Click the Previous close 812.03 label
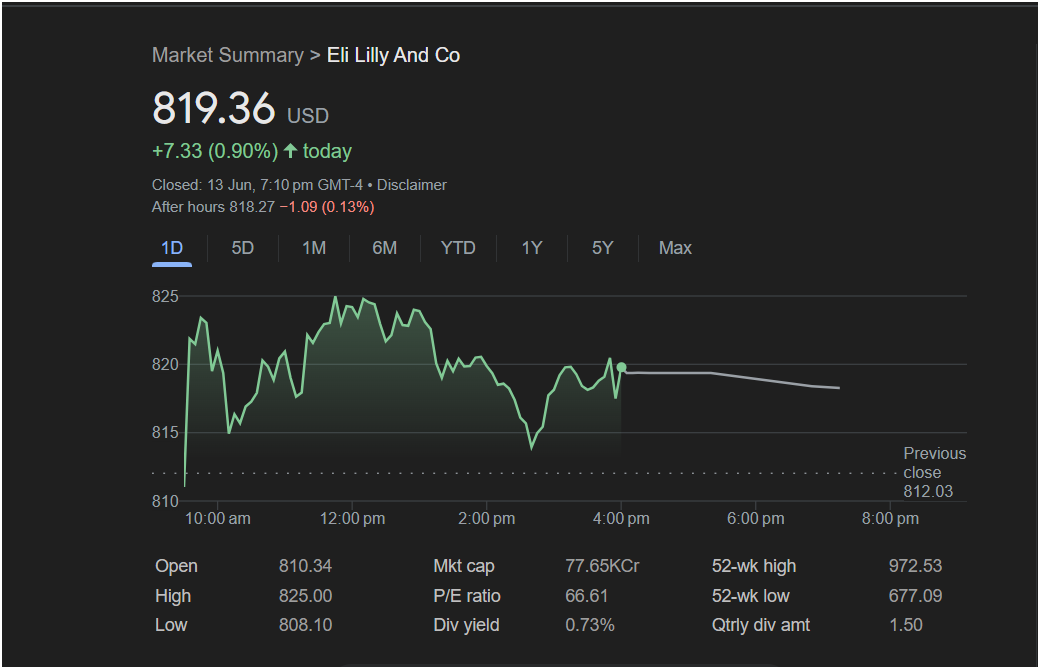Screen dimensions: 1040x669 click(x=935, y=472)
